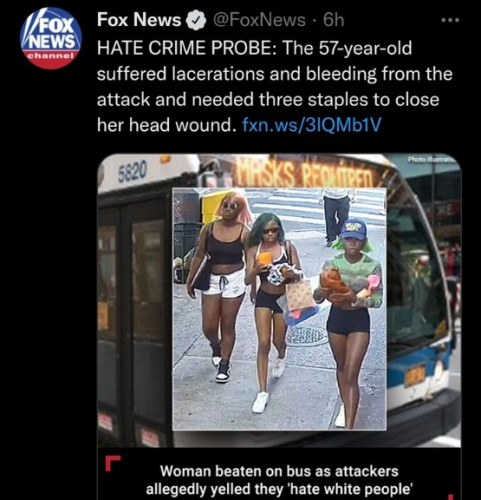The width and height of the screenshot is (481, 500).
Task: Click the 'Photo illustration' label
Action: pyautogui.click(x=435, y=161)
